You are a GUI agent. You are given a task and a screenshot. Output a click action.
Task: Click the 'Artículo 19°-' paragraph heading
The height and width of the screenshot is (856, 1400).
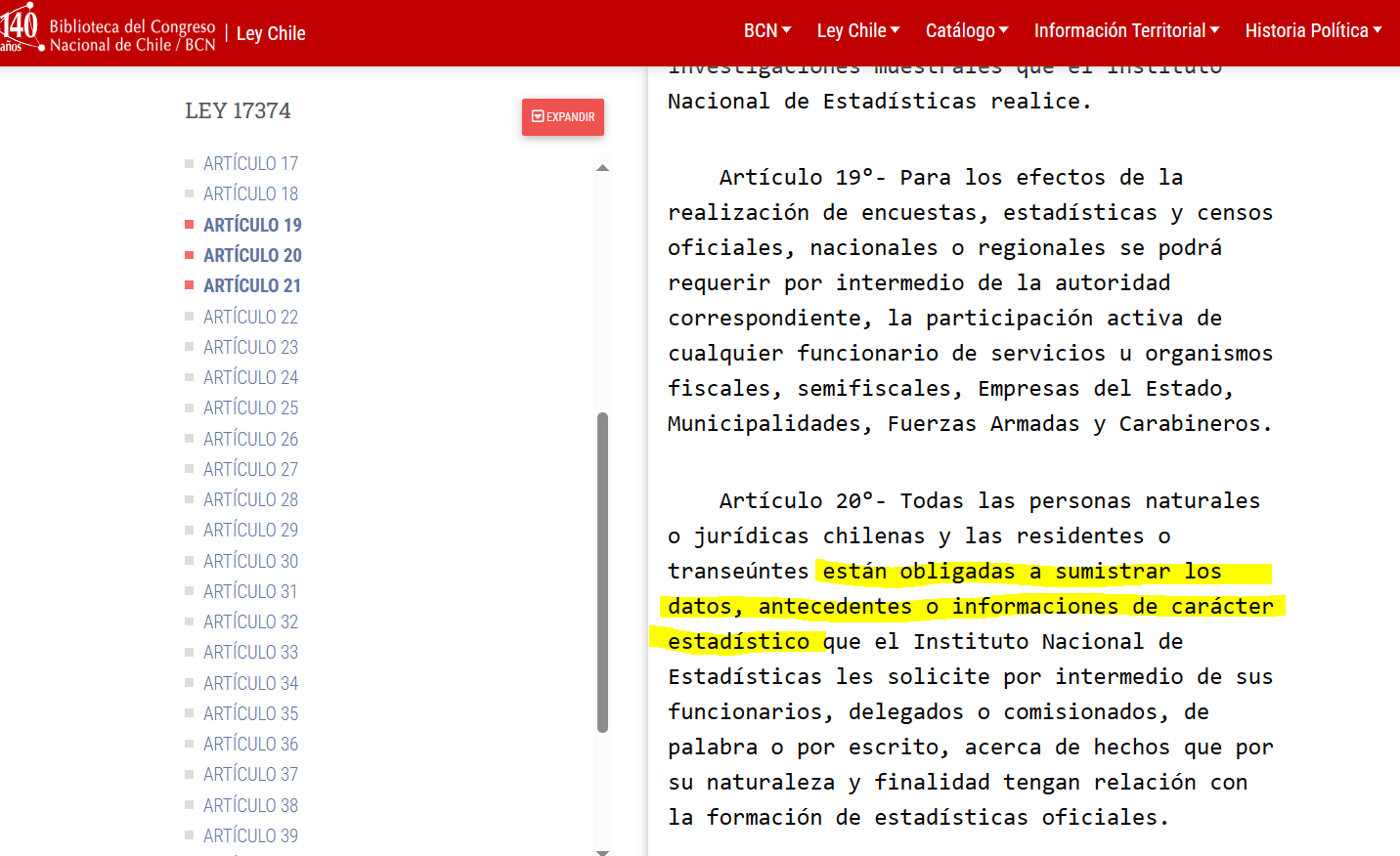[x=803, y=178]
